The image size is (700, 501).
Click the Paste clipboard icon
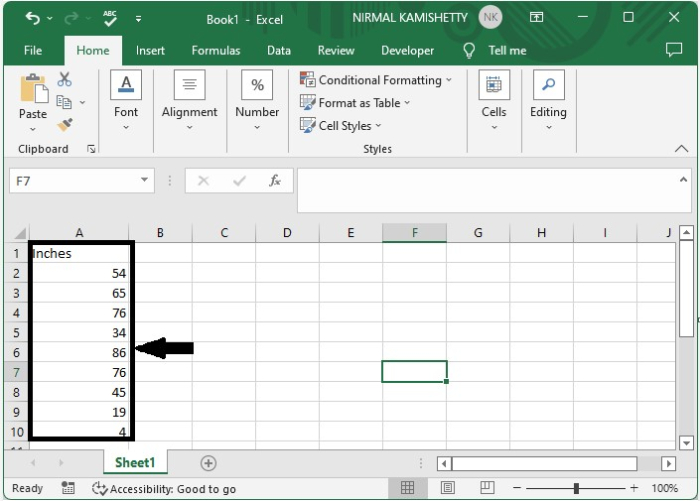[33, 88]
